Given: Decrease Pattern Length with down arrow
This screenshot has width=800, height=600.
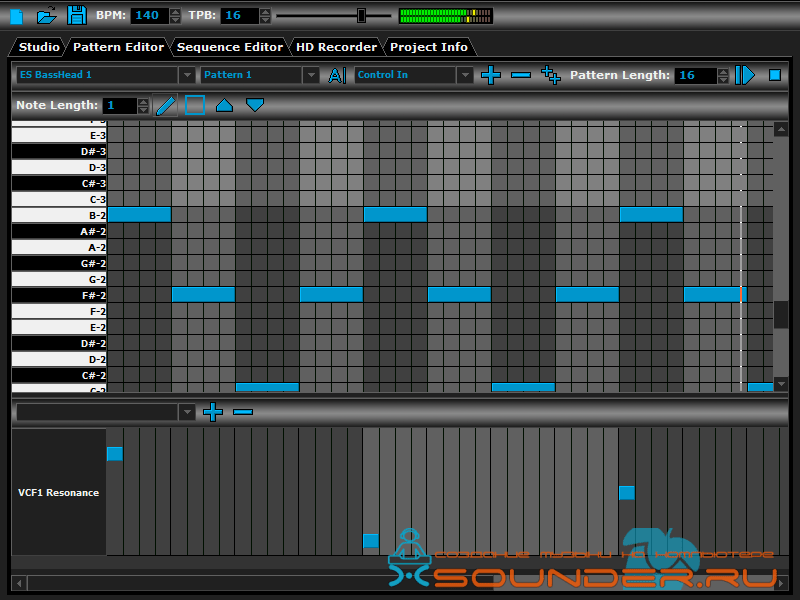Looking at the screenshot, I should click(x=723, y=80).
